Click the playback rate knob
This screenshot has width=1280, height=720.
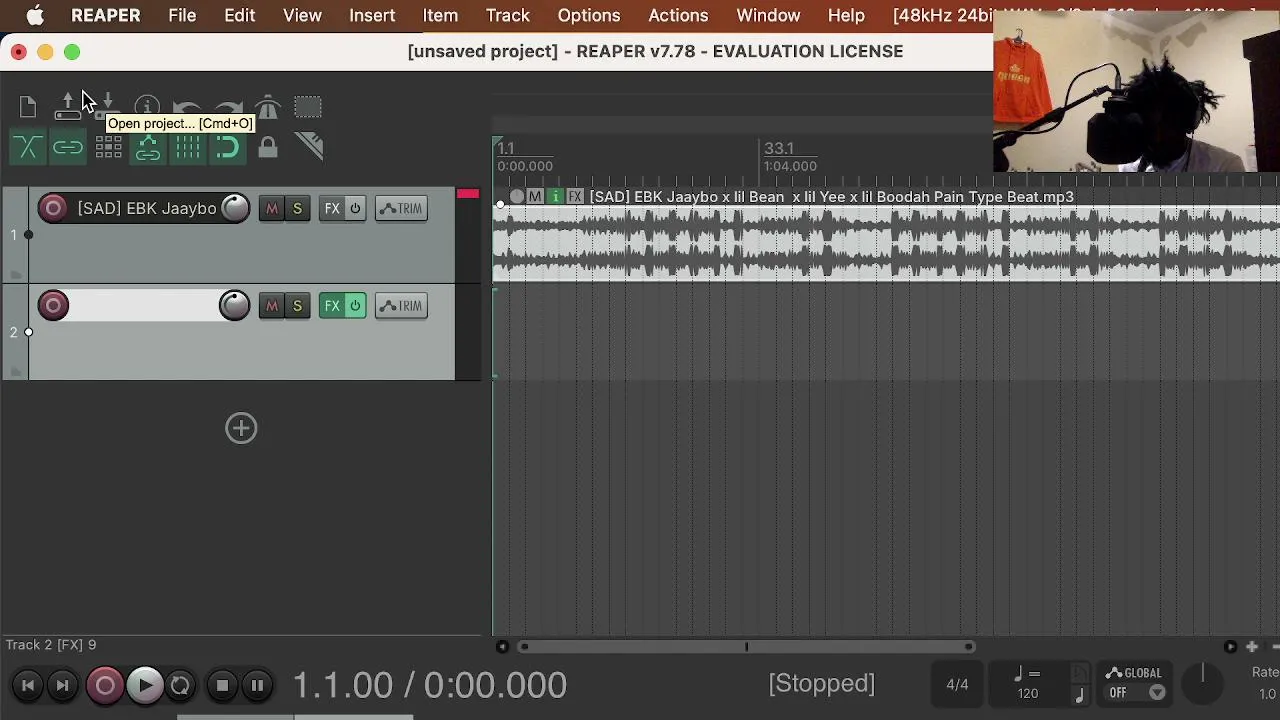pos(1203,684)
